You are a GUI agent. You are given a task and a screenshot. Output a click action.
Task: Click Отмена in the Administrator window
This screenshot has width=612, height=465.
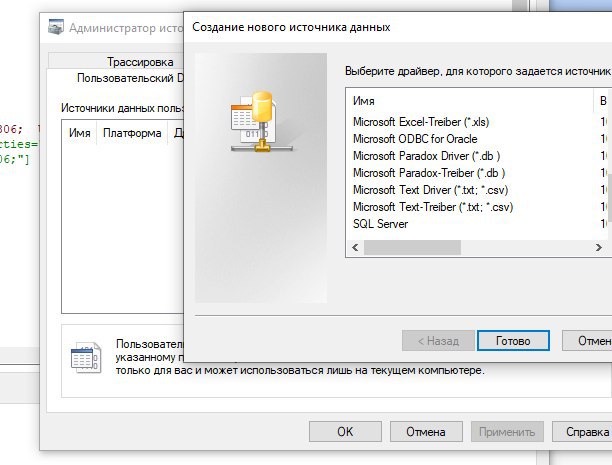426,432
